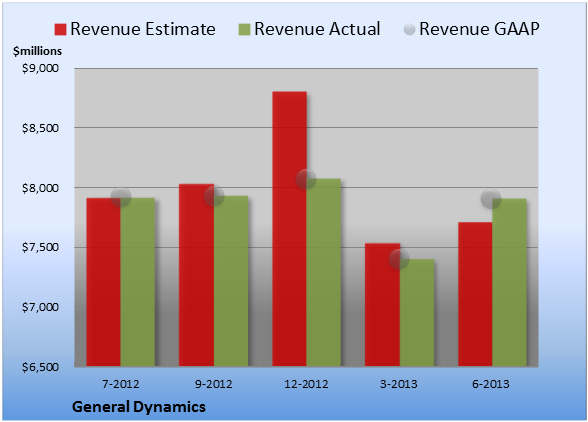The height and width of the screenshot is (422, 588).
Task: Select the 'Revenue Actual' legend label
Action: [317, 29]
